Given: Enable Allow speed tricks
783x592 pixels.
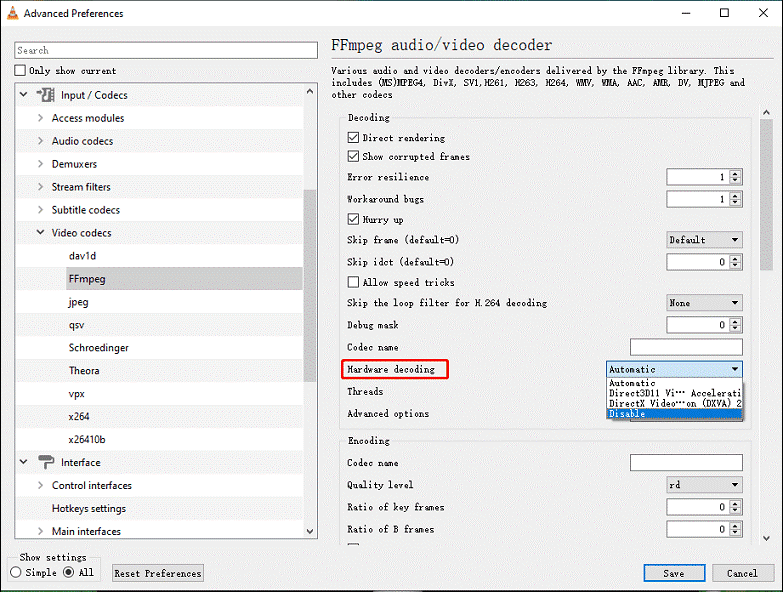Looking at the screenshot, I should pyautogui.click(x=353, y=282).
